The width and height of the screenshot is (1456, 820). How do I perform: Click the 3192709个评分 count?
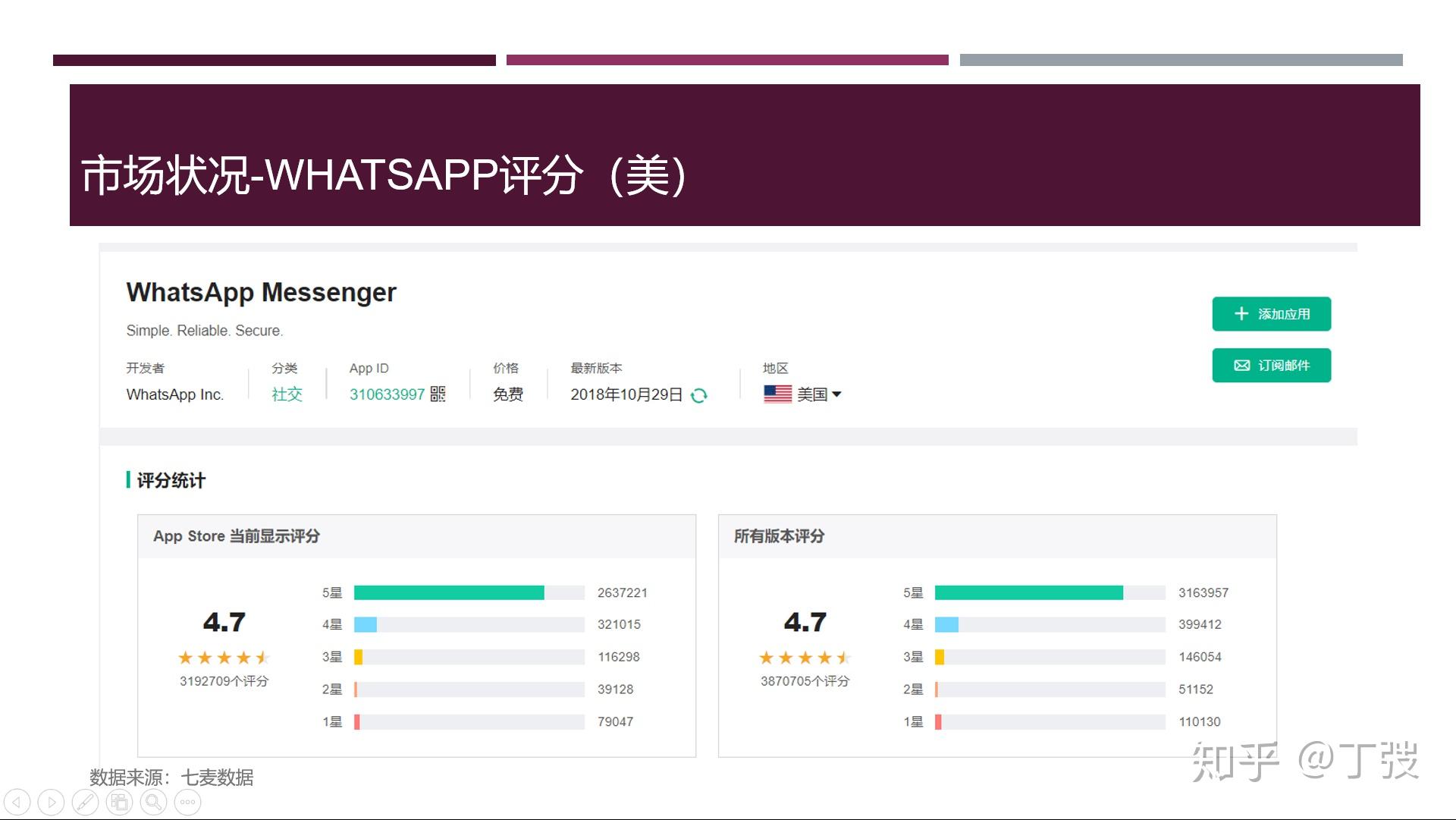tap(224, 681)
